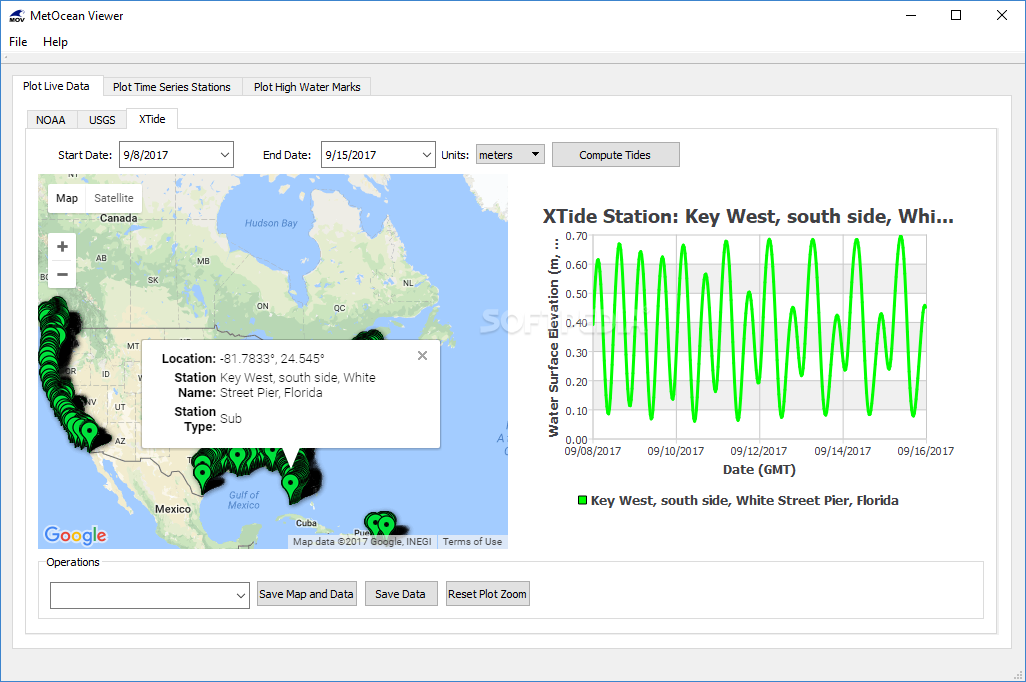Open the File menu

coord(18,42)
